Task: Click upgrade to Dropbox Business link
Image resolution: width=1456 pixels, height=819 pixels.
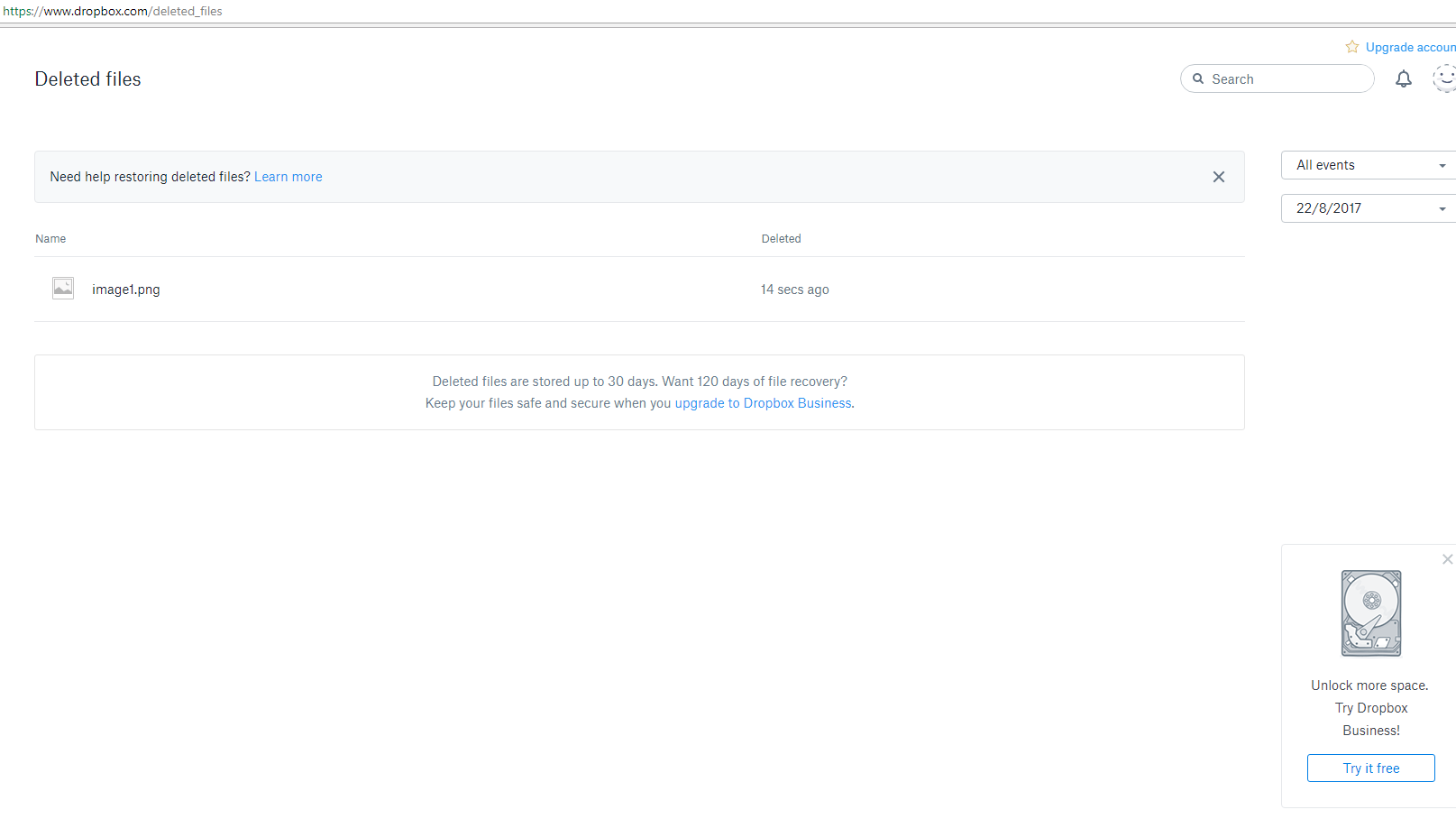Action: coord(763,403)
